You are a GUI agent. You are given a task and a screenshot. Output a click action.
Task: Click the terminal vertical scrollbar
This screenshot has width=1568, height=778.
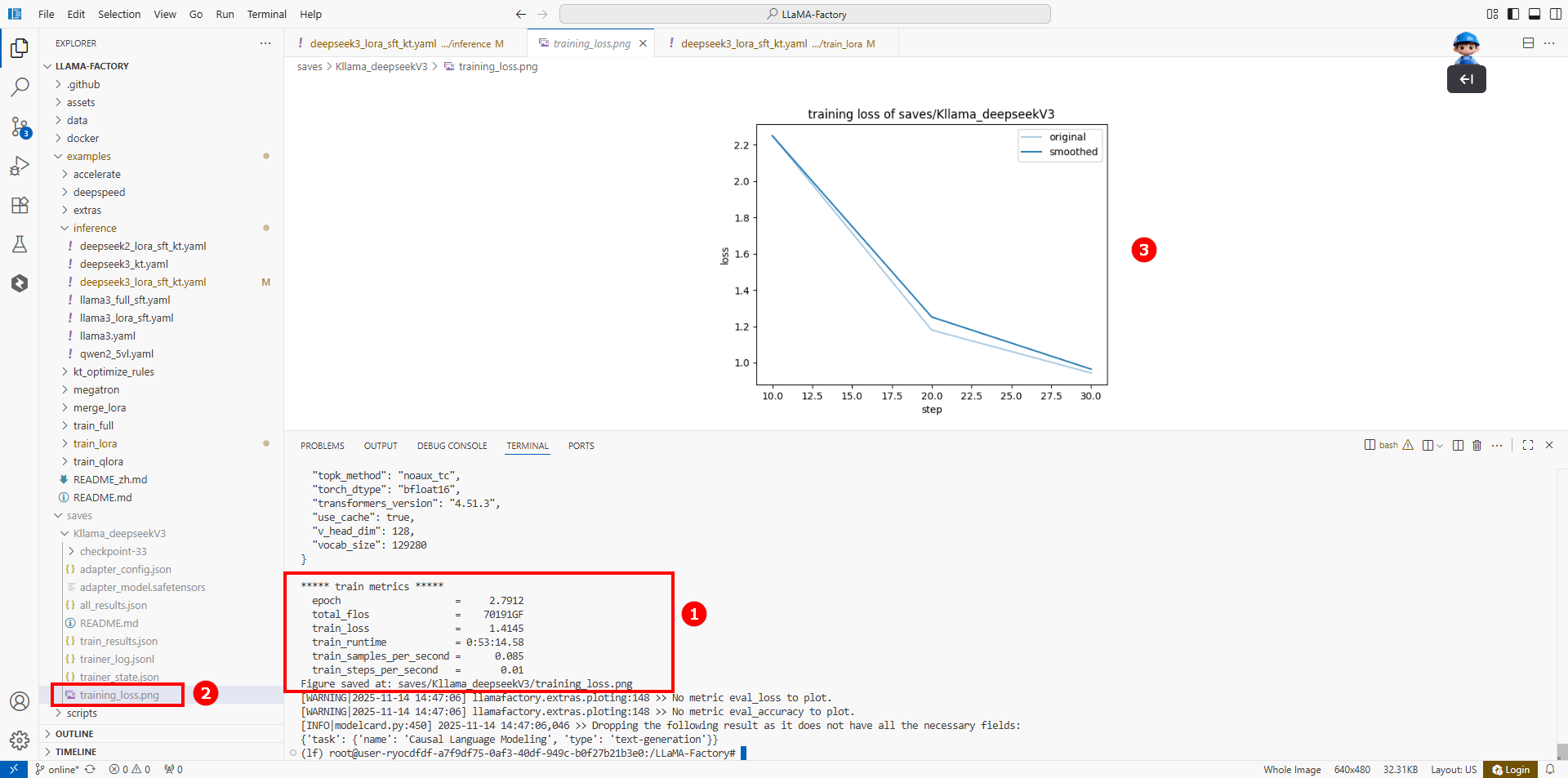pyautogui.click(x=1561, y=751)
